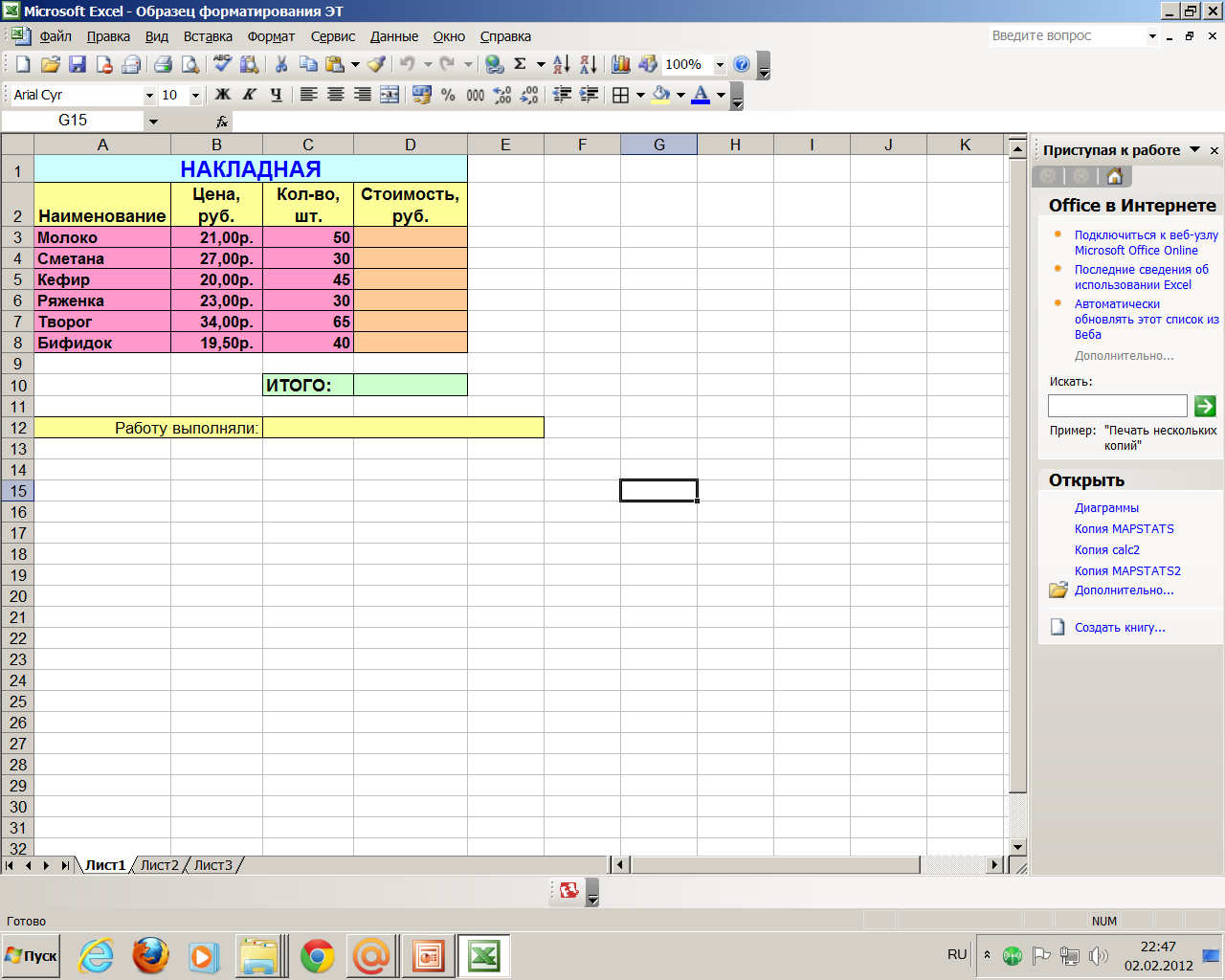Open the Формат menu
1225x980 pixels.
(x=271, y=36)
